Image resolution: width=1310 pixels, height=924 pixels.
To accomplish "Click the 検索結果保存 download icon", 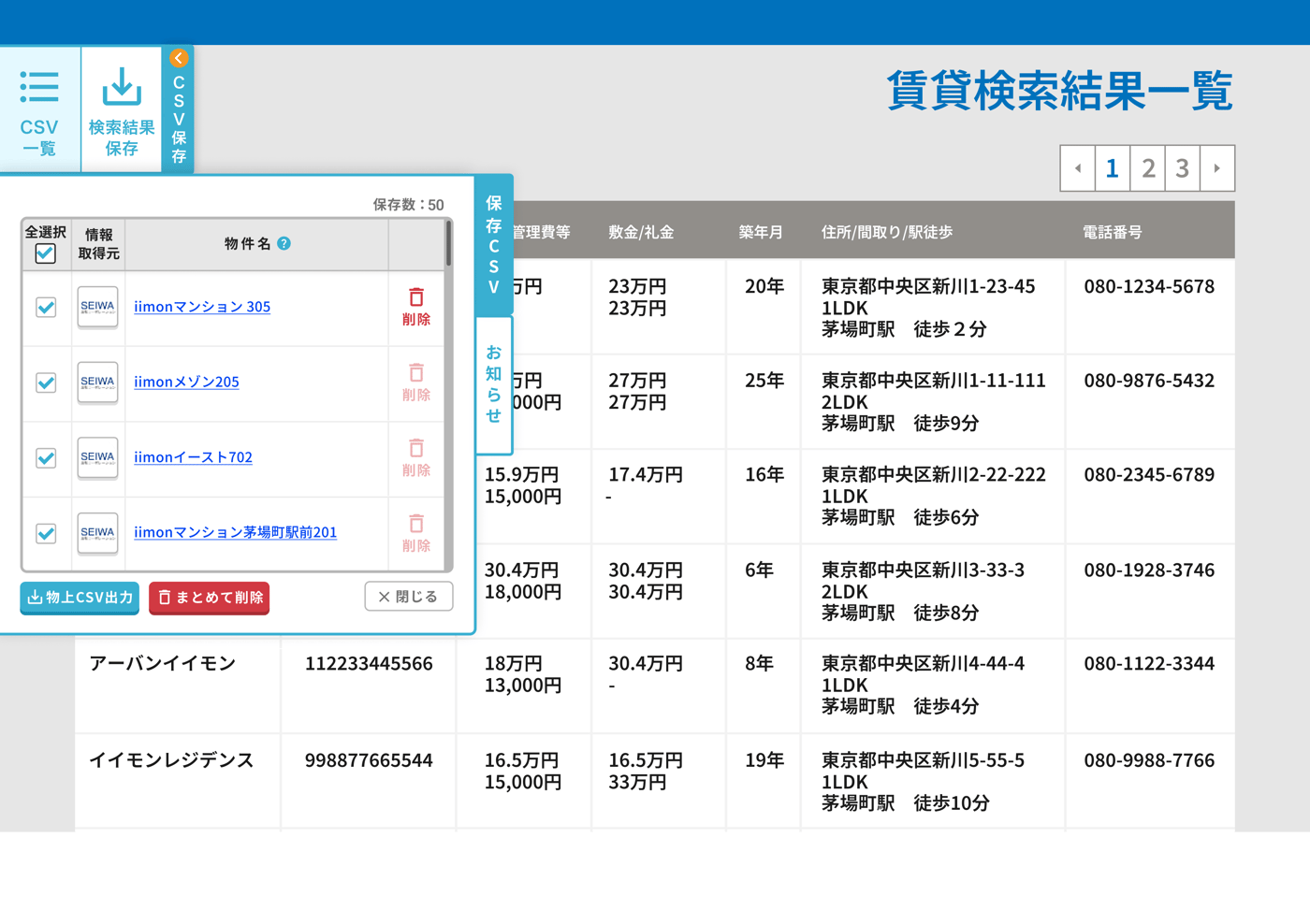I will click(122, 87).
